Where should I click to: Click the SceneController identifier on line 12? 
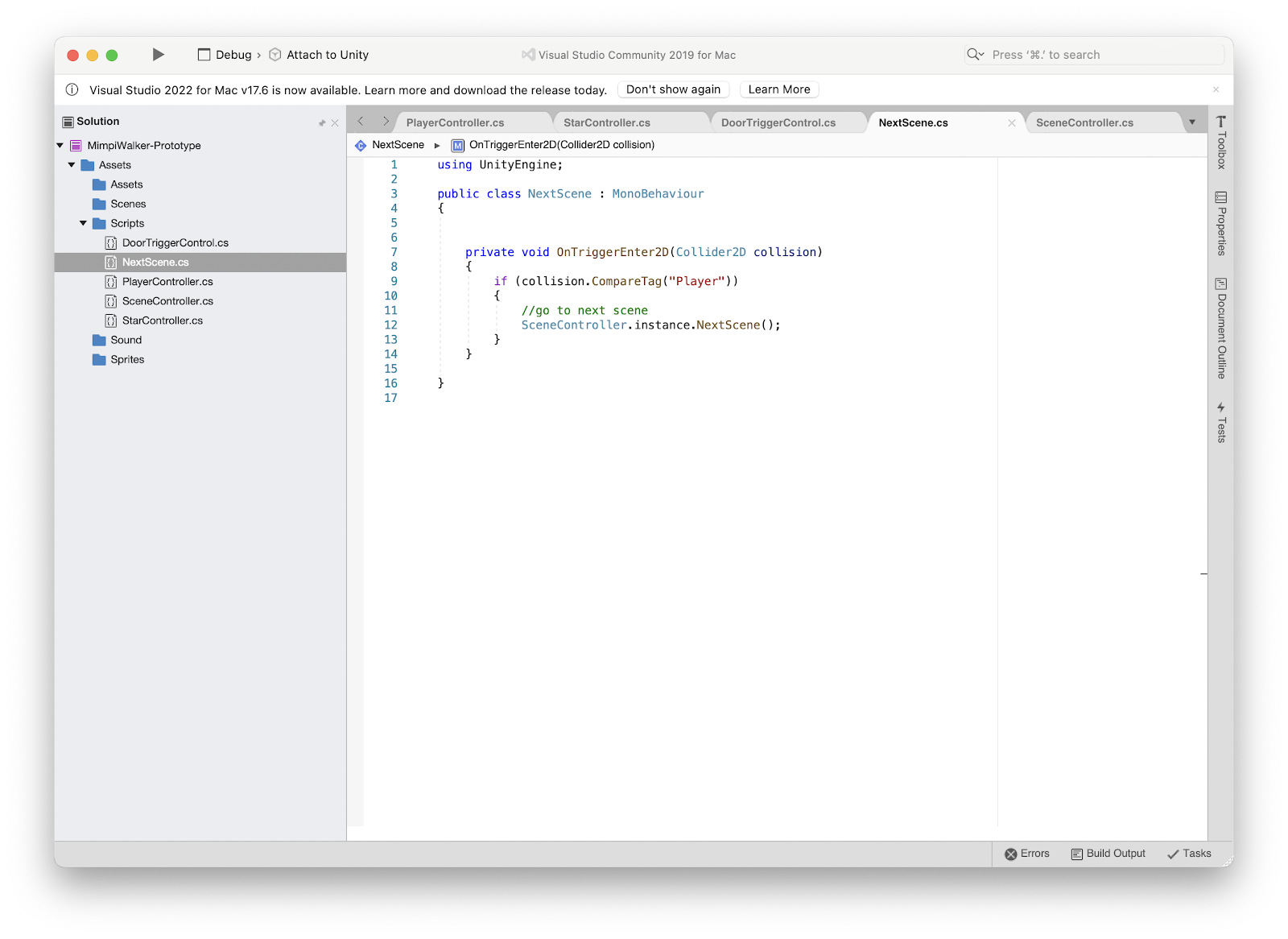pyautogui.click(x=574, y=325)
